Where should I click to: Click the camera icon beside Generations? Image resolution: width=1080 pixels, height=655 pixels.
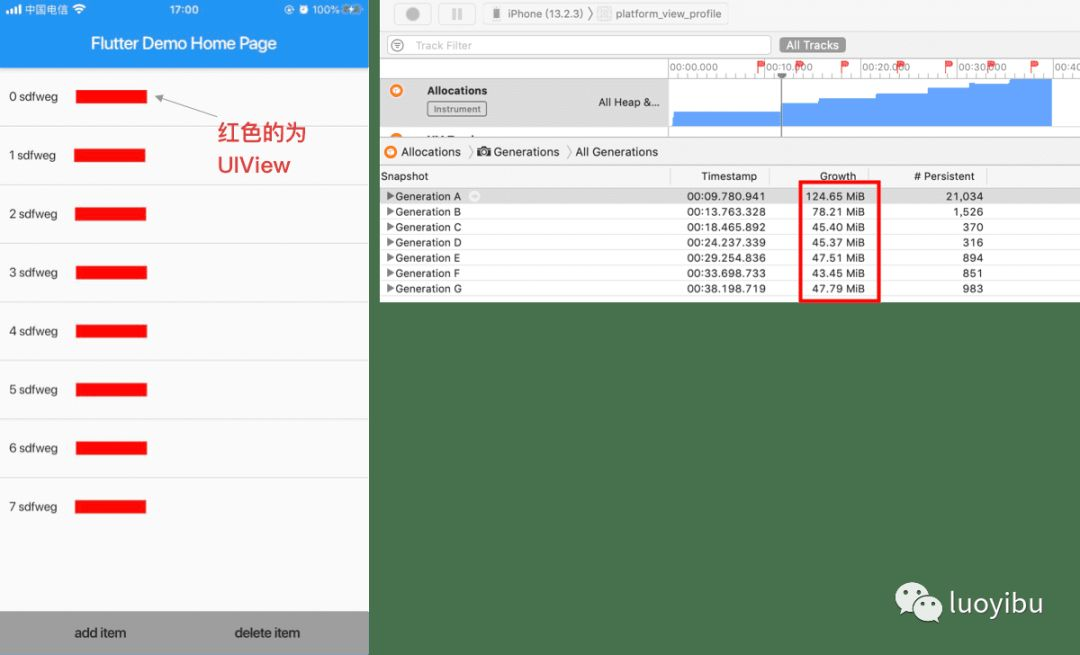484,152
